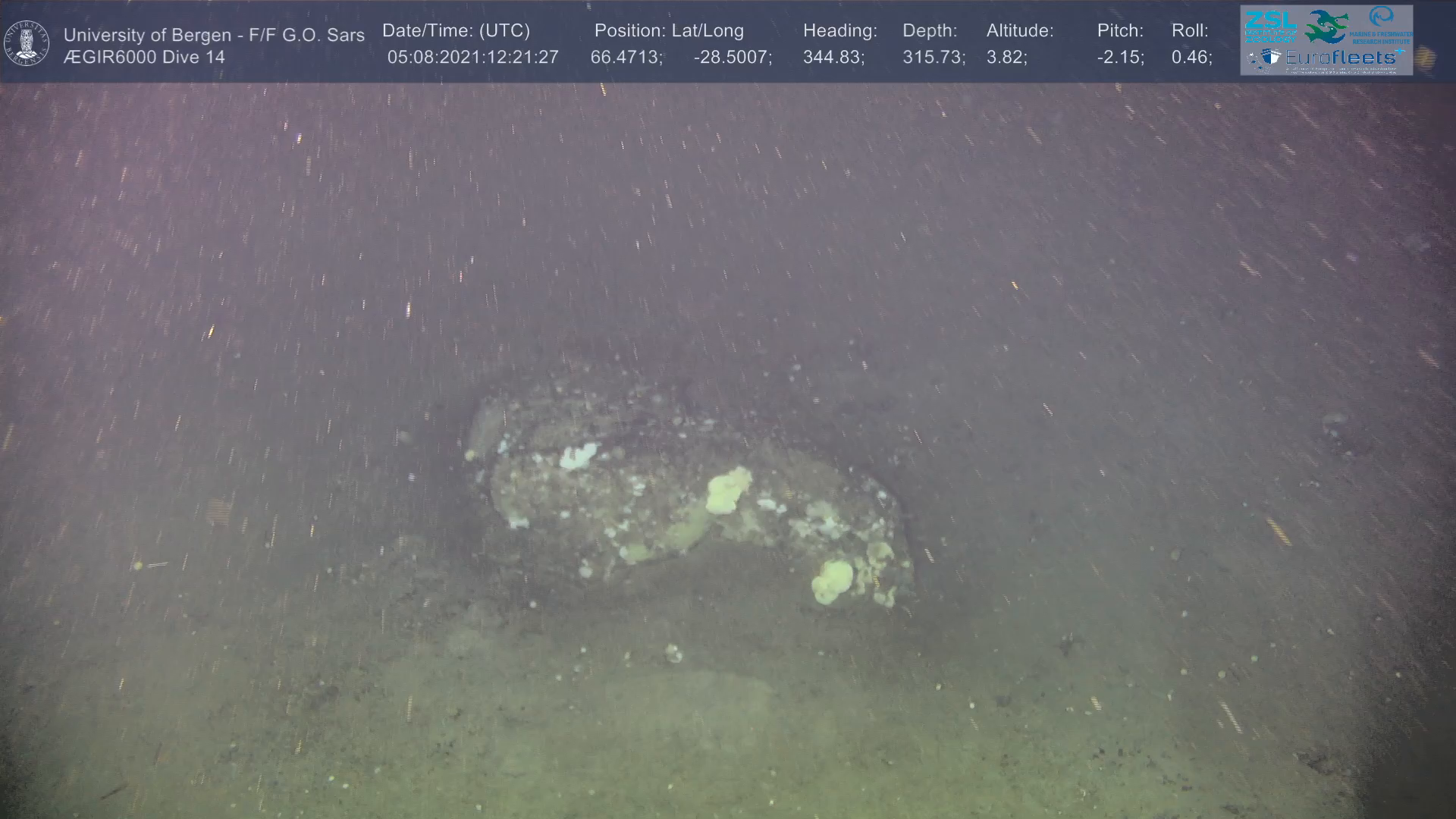Click the white encrusting patch on the boulder's upper left
The width and height of the screenshot is (1456, 819).
pyautogui.click(x=579, y=456)
